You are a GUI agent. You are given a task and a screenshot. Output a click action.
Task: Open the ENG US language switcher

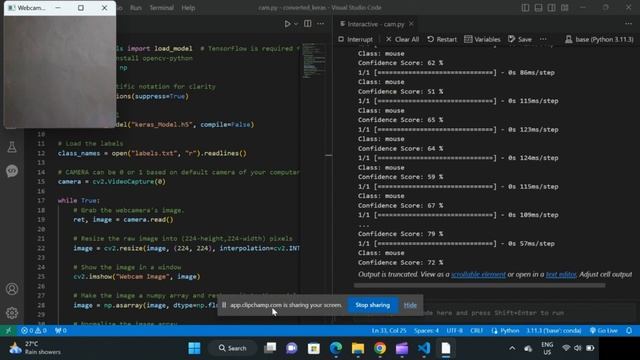tap(547, 348)
